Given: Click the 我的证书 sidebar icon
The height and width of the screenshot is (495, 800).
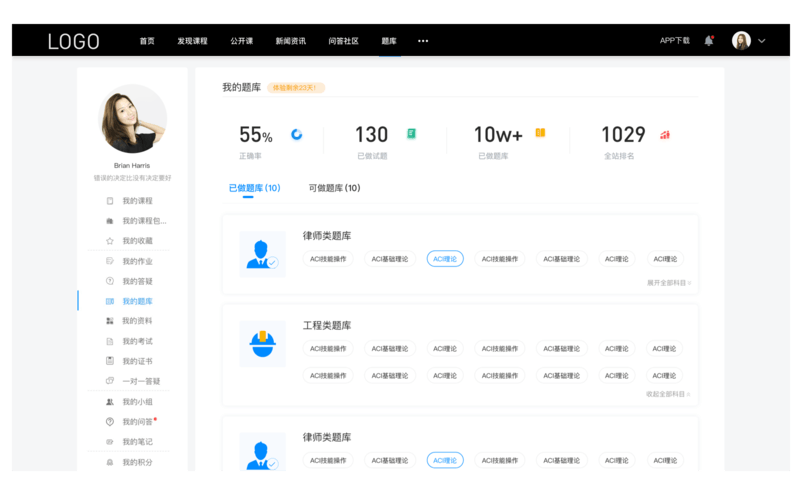Looking at the screenshot, I should (110, 361).
